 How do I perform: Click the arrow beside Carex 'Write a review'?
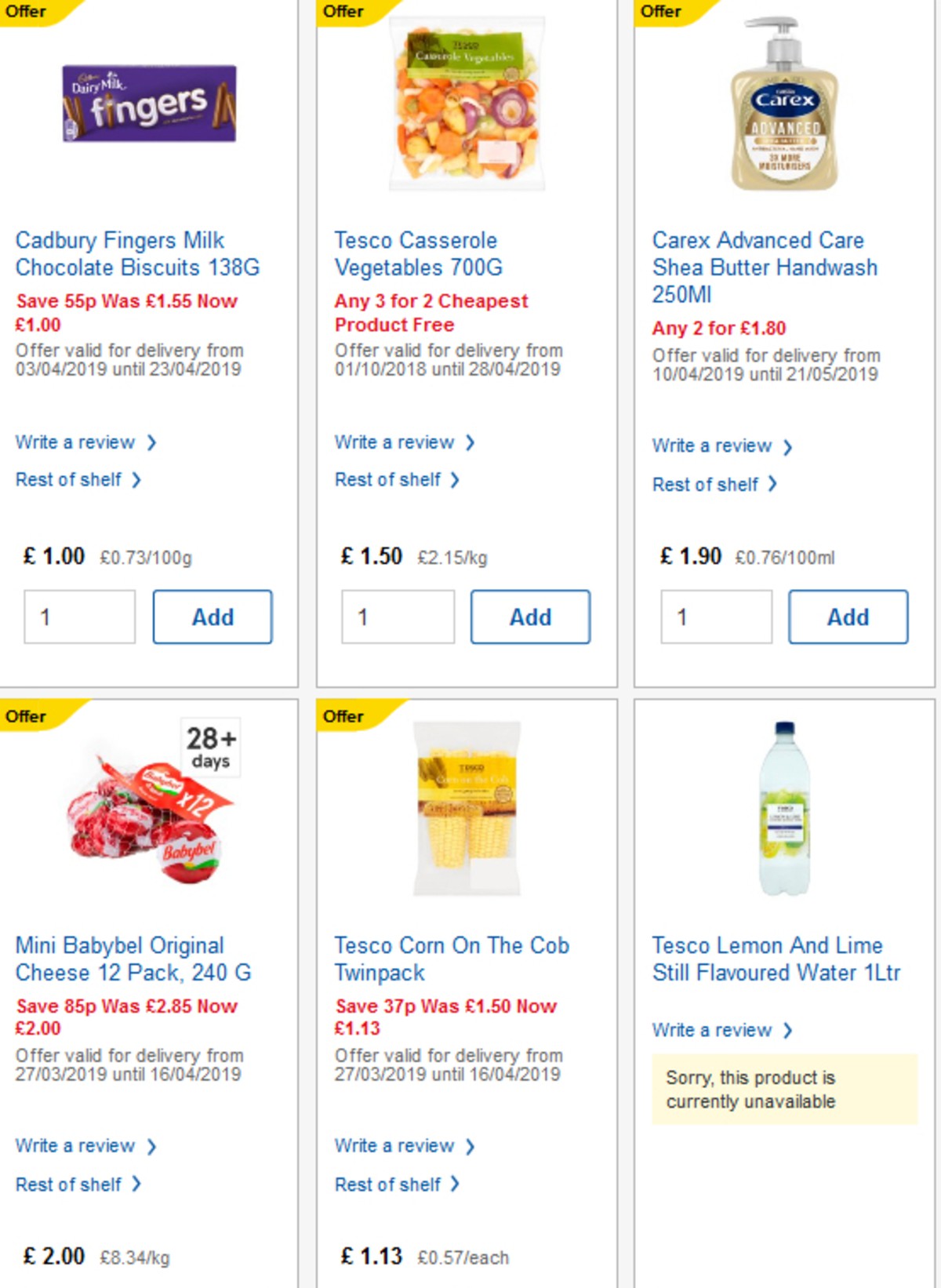coord(788,446)
